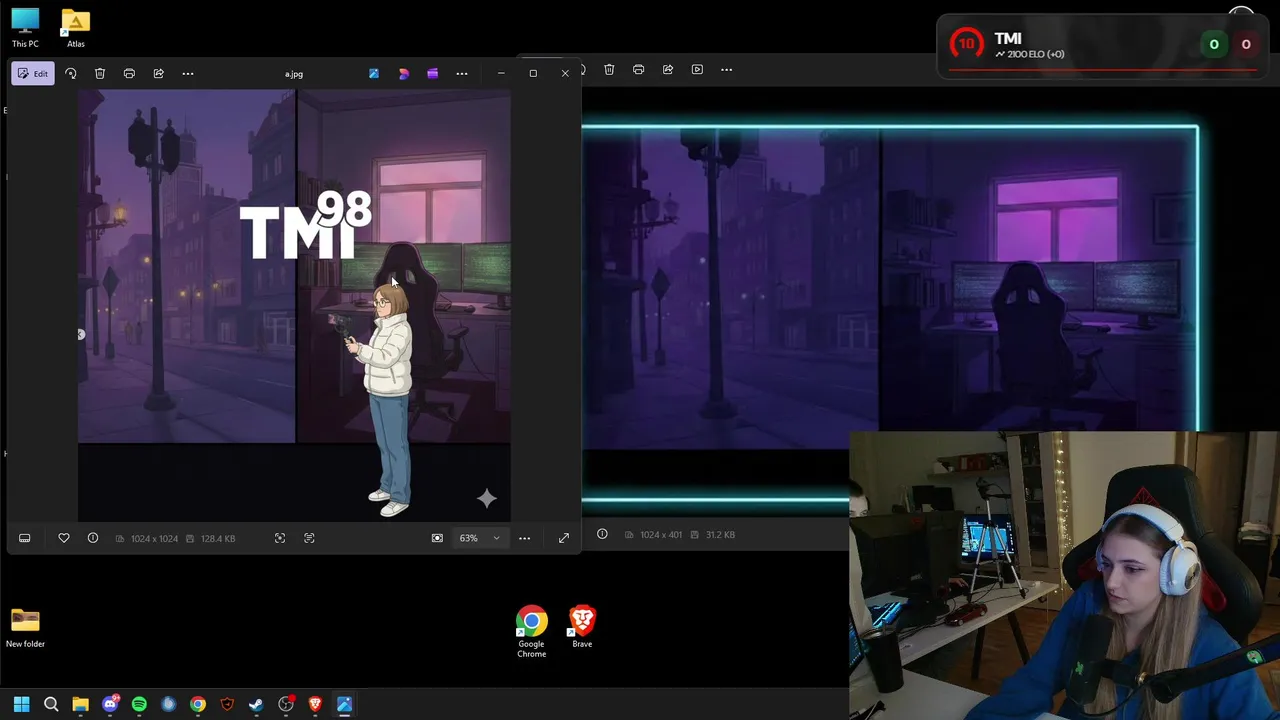Open the Windows Start menu
1280x720 pixels.
21,704
